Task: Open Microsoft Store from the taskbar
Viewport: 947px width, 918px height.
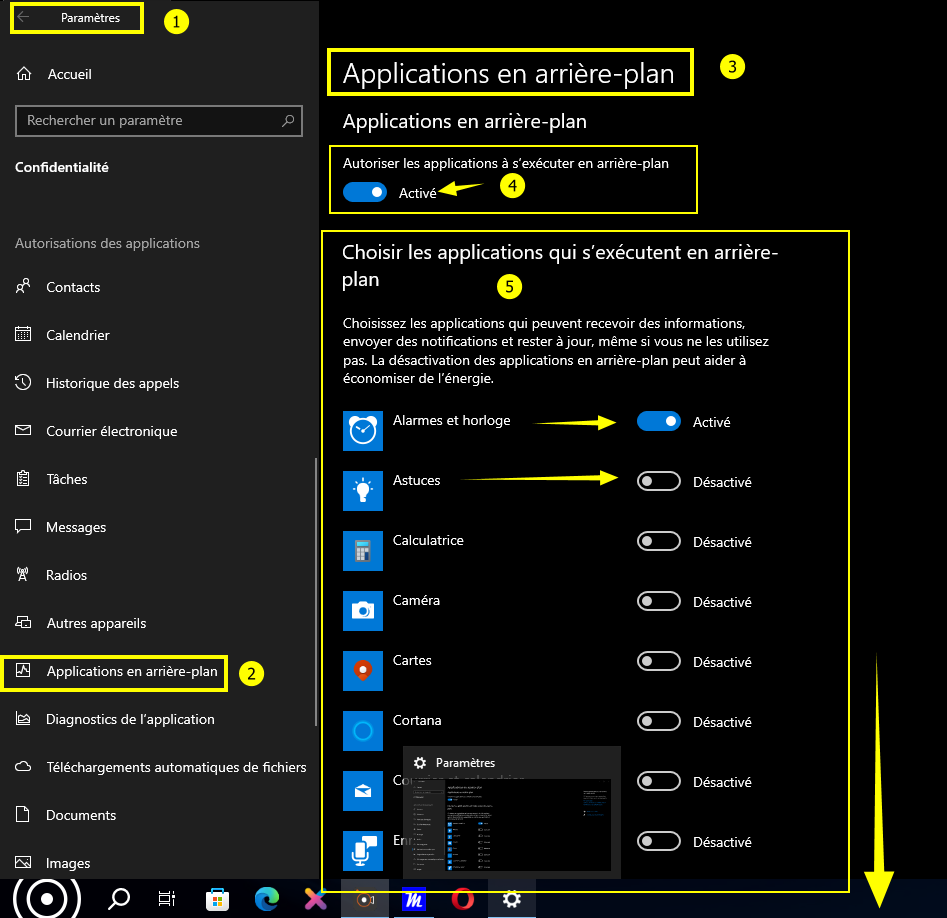Action: point(217,899)
